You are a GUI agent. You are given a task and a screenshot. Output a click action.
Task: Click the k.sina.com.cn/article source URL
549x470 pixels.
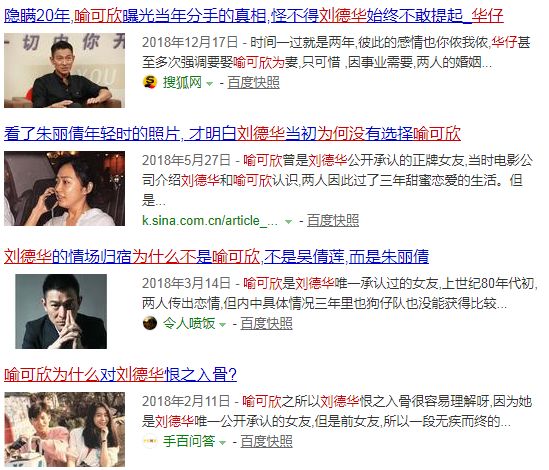pyautogui.click(x=210, y=221)
